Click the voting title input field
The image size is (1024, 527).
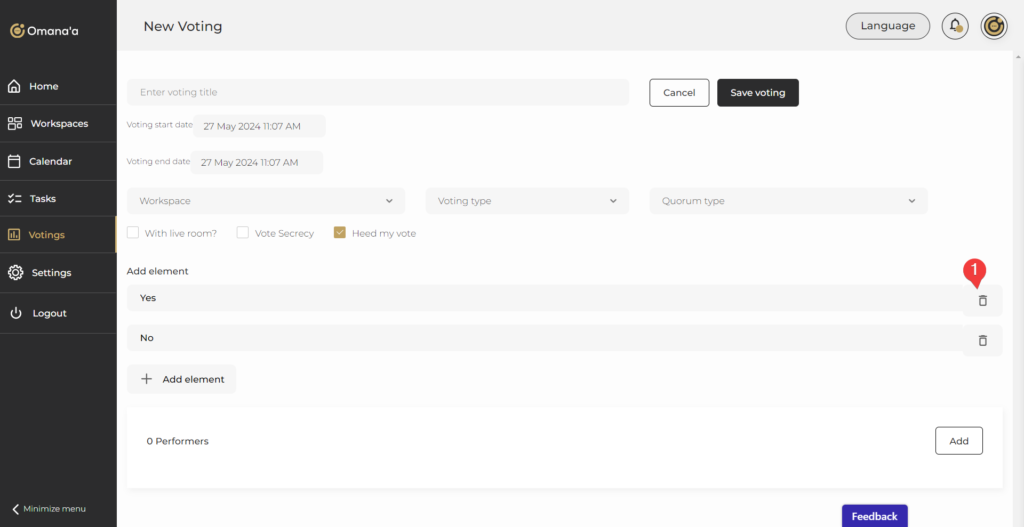378,92
